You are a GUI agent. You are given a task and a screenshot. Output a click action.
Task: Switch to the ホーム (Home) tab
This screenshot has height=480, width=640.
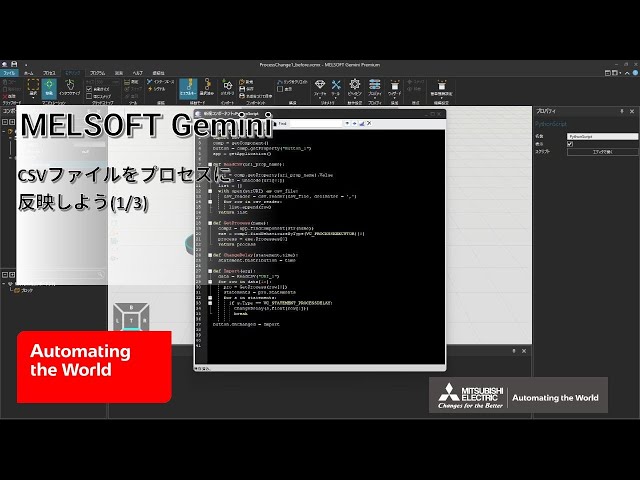pos(29,73)
